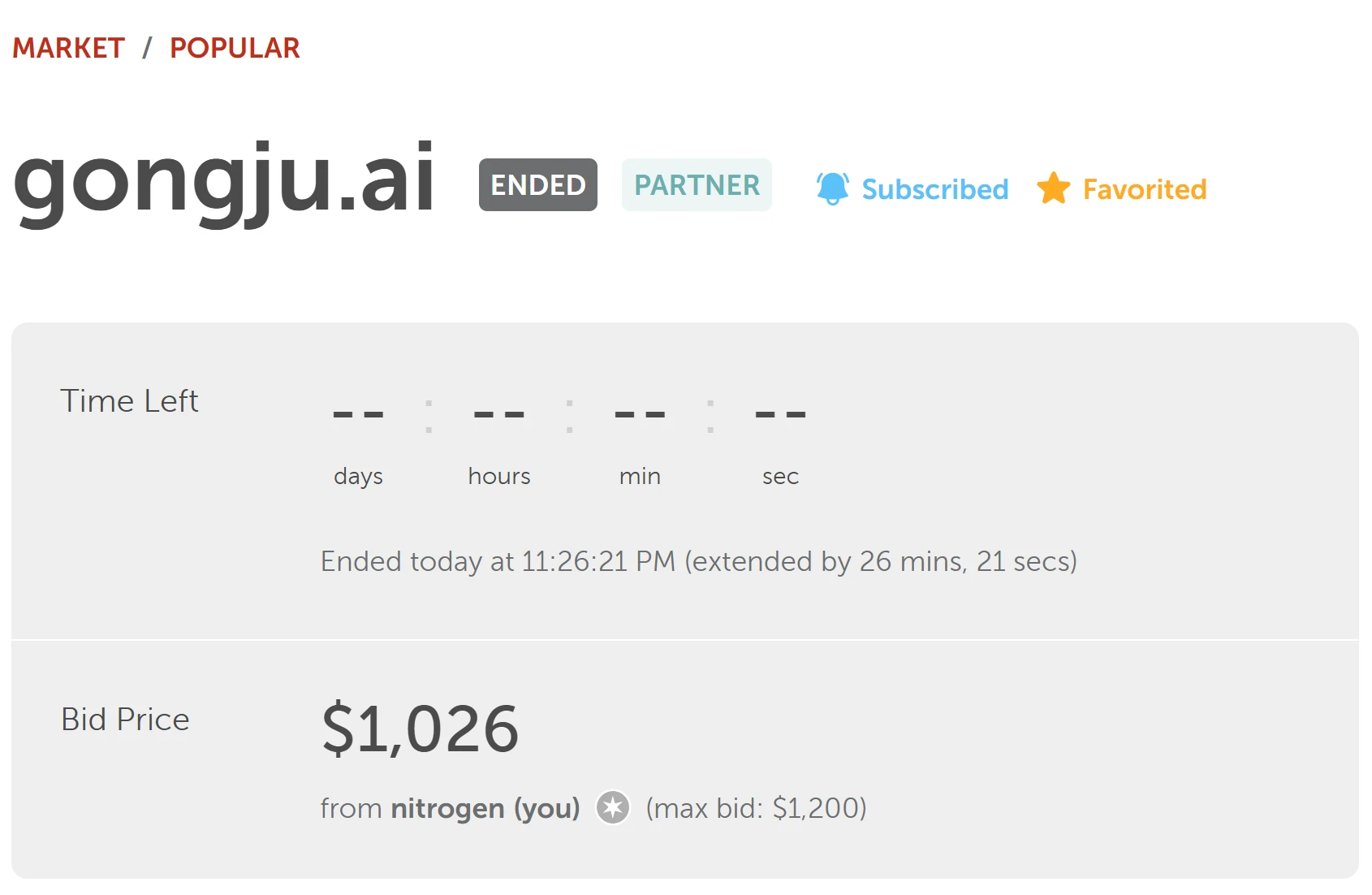Open the MARKET breadcrumb link
This screenshot has width=1372, height=895.
click(68, 48)
